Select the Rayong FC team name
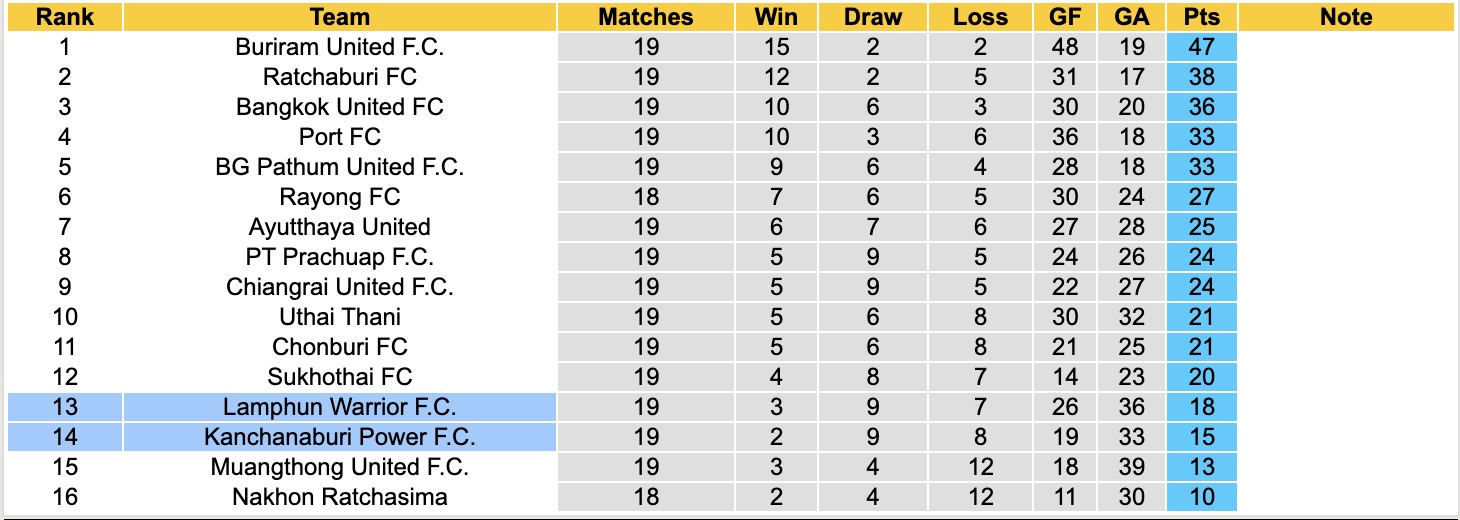Screen dimensions: 1460x520 point(340,197)
